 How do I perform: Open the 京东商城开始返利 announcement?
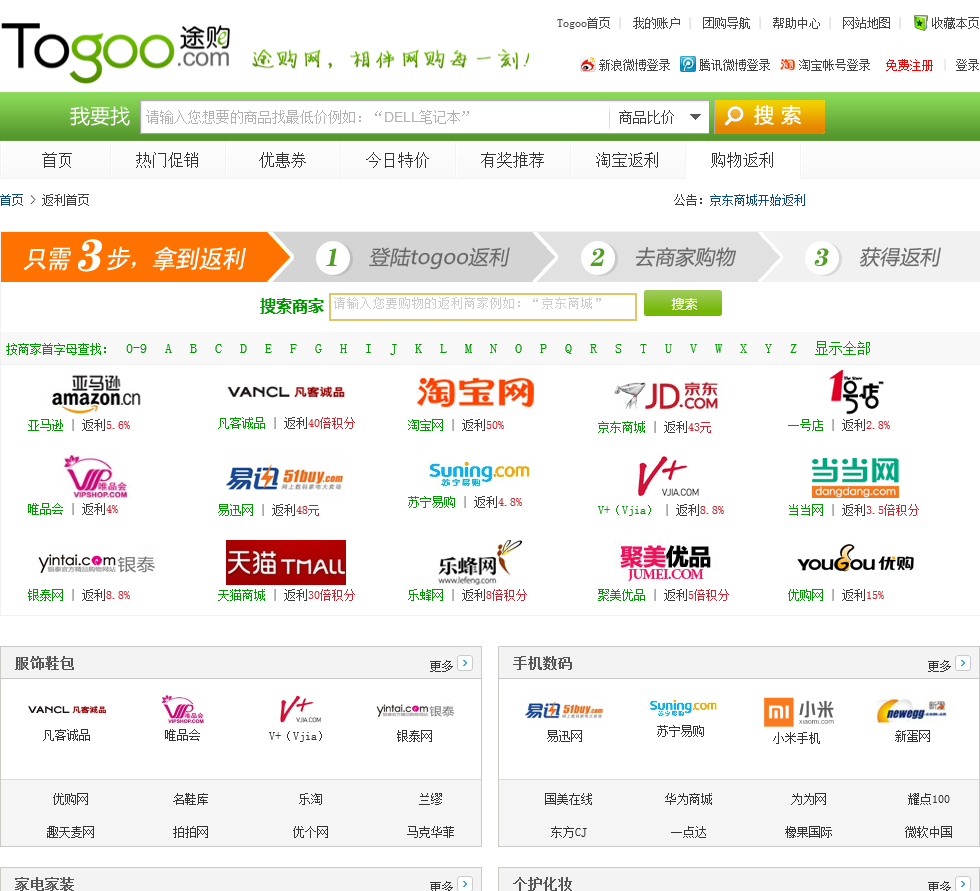[757, 200]
